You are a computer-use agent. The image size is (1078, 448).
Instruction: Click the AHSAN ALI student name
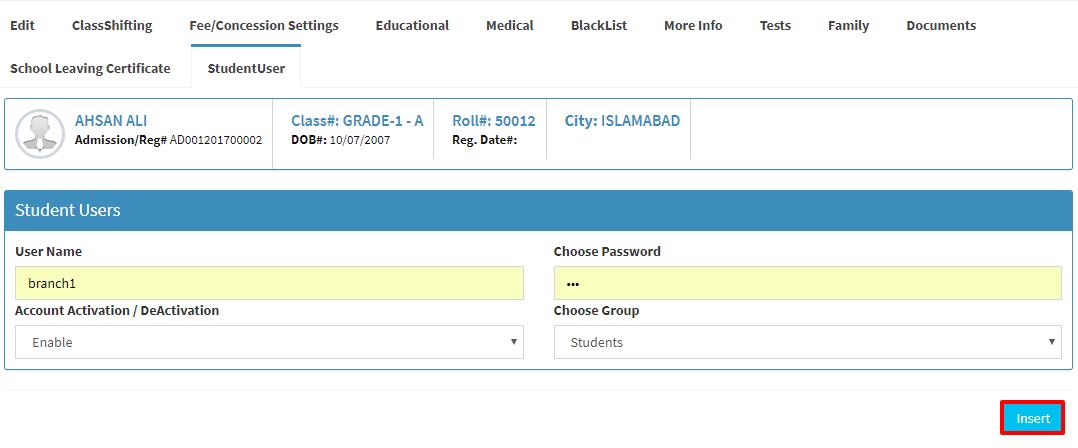(x=111, y=121)
